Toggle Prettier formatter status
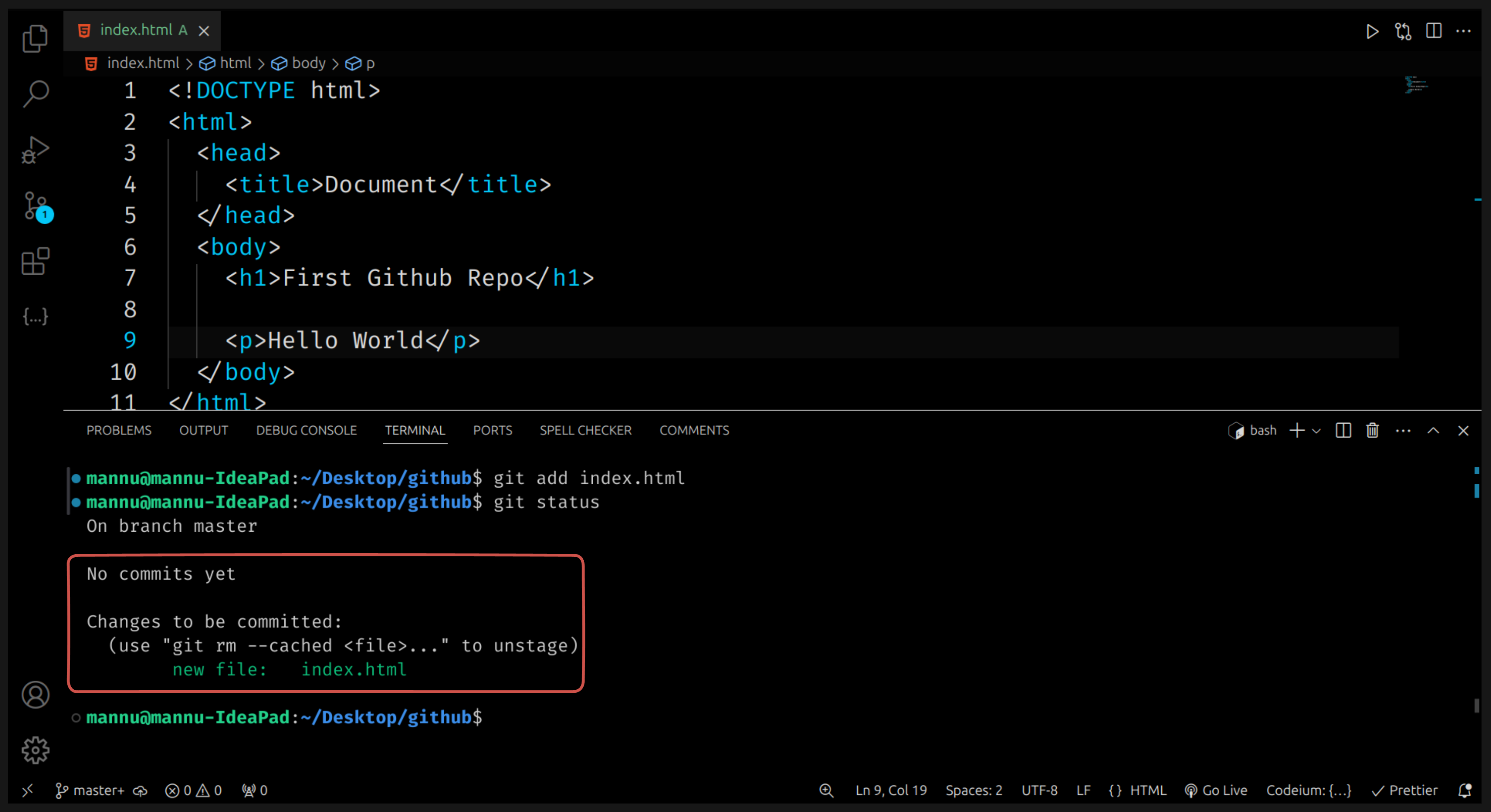1491x812 pixels. (1405, 790)
